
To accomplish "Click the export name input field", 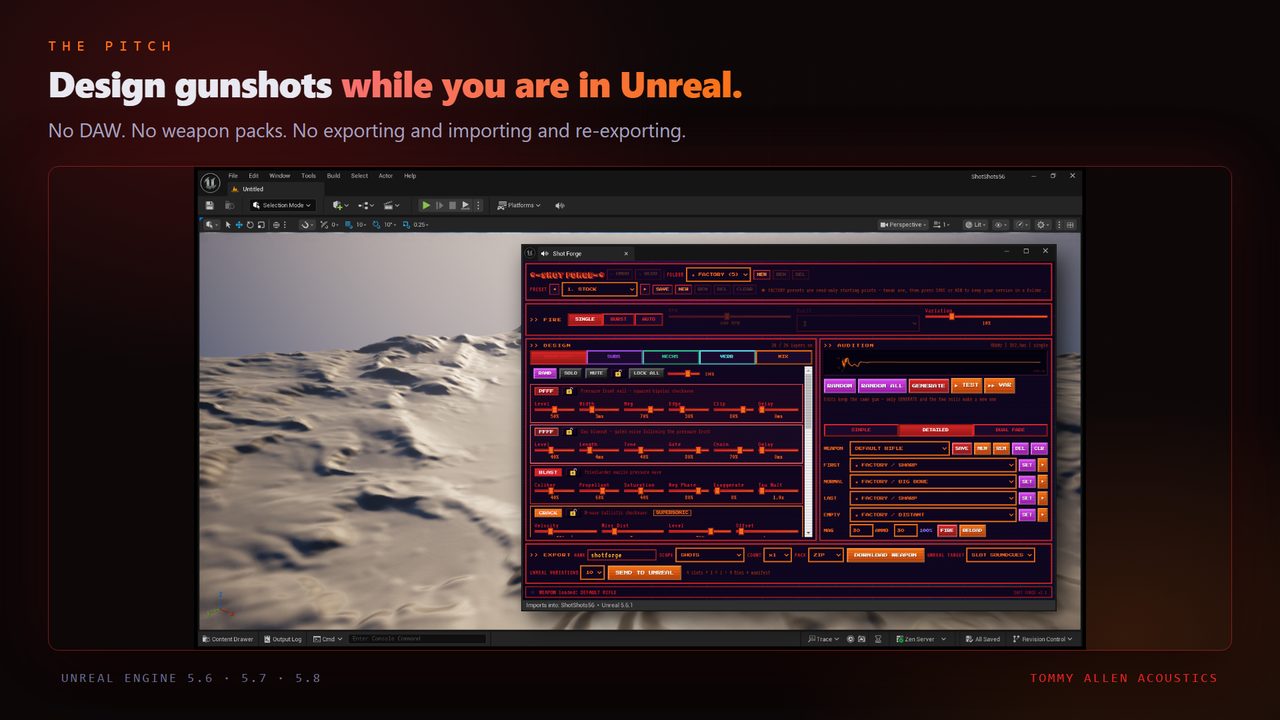I will 621,554.
